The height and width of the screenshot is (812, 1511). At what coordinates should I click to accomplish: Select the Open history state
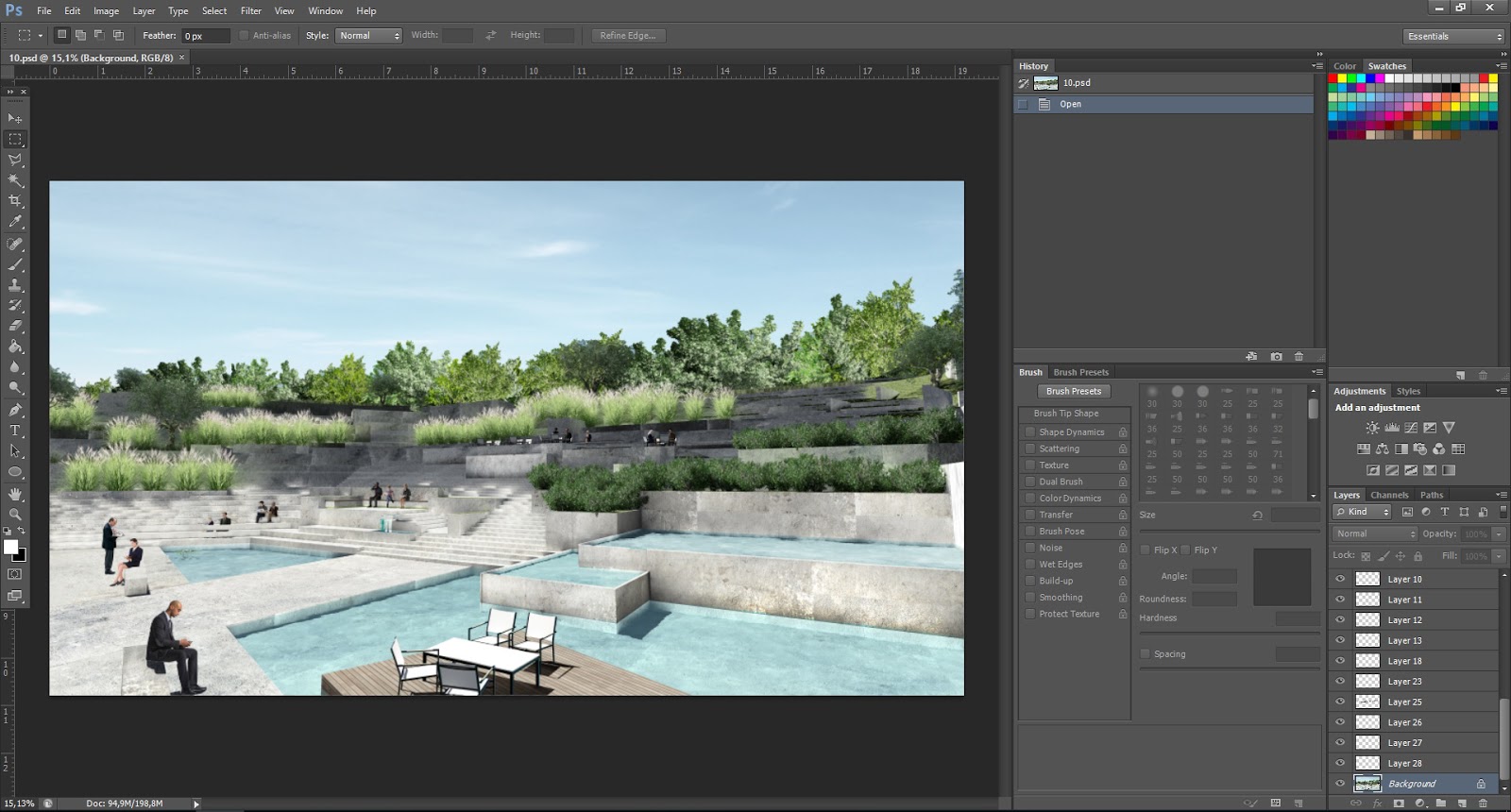pyautogui.click(x=1164, y=104)
